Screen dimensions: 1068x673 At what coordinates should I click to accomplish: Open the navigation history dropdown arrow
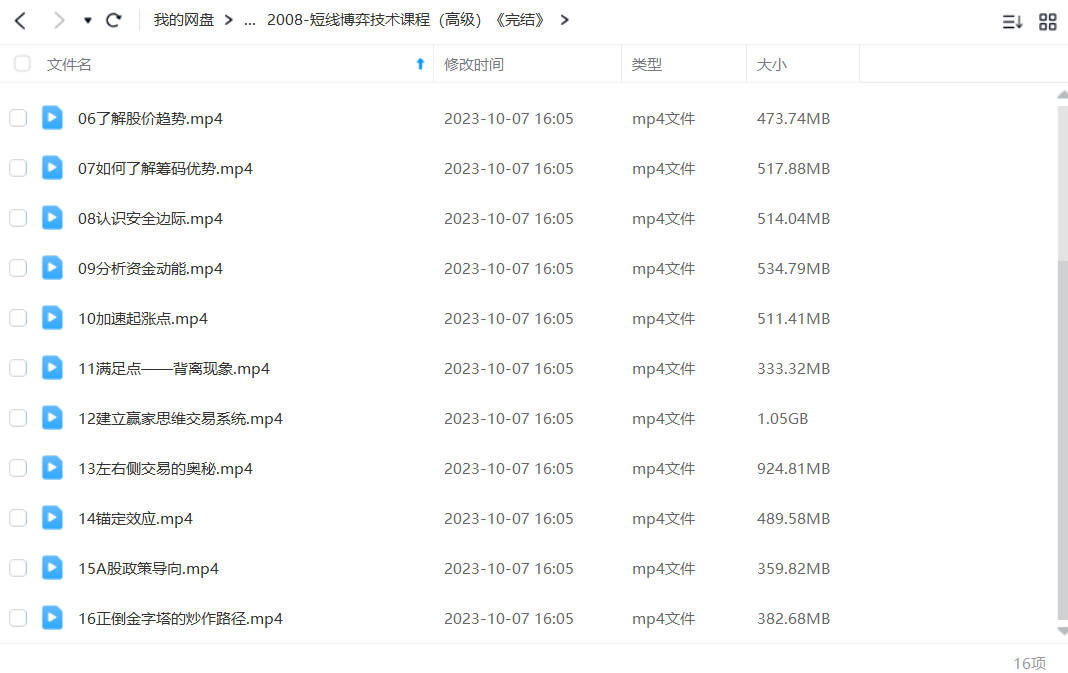point(87,20)
